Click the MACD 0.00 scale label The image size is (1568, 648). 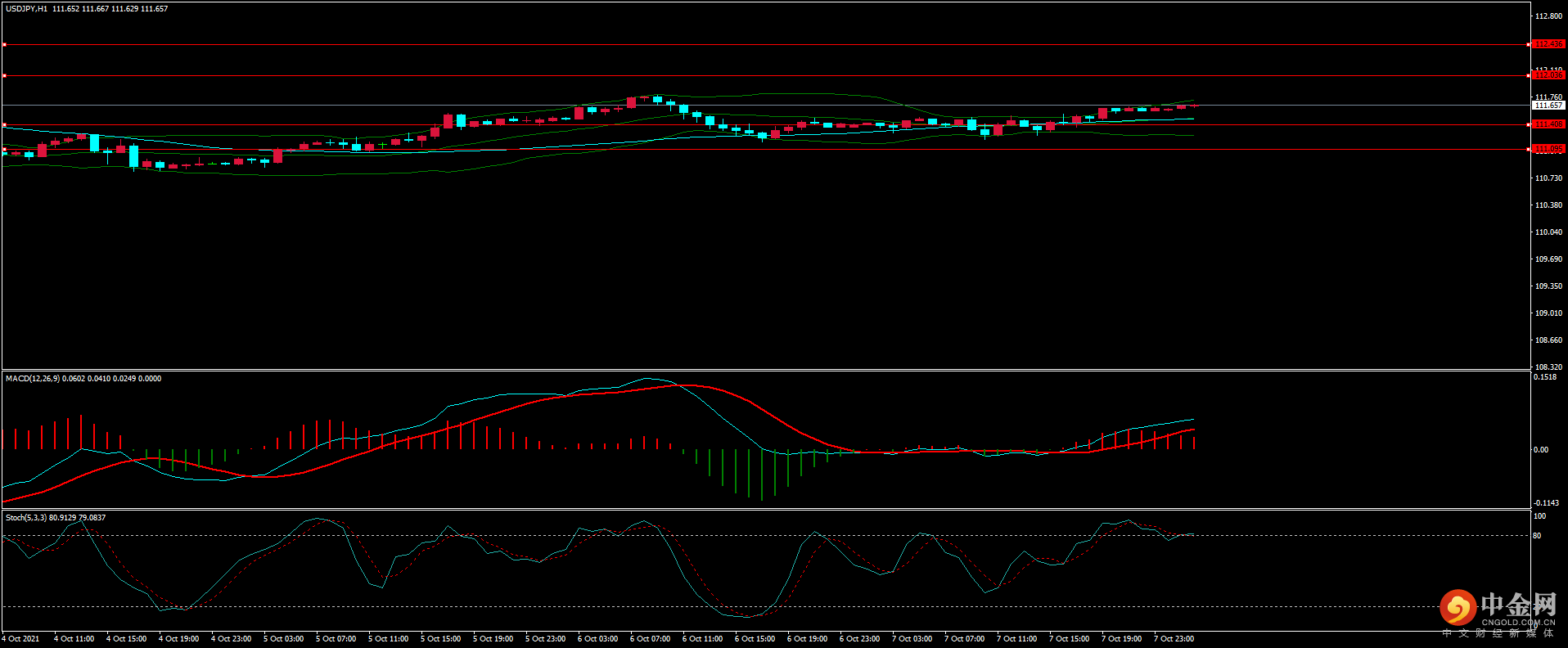pyautogui.click(x=1540, y=450)
